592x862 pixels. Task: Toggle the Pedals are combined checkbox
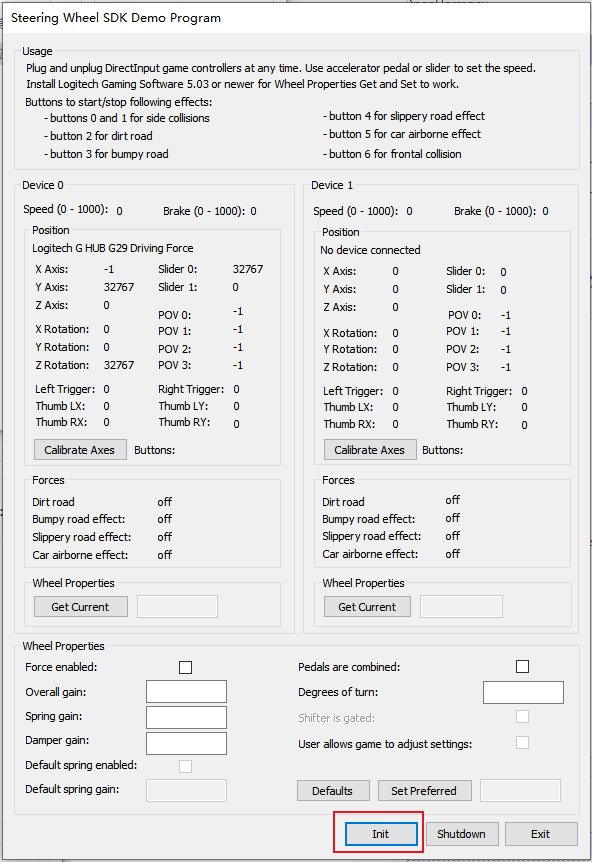pos(523,666)
